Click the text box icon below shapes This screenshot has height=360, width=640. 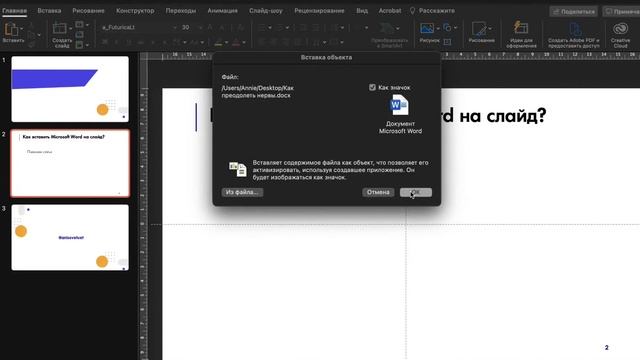click(x=447, y=41)
